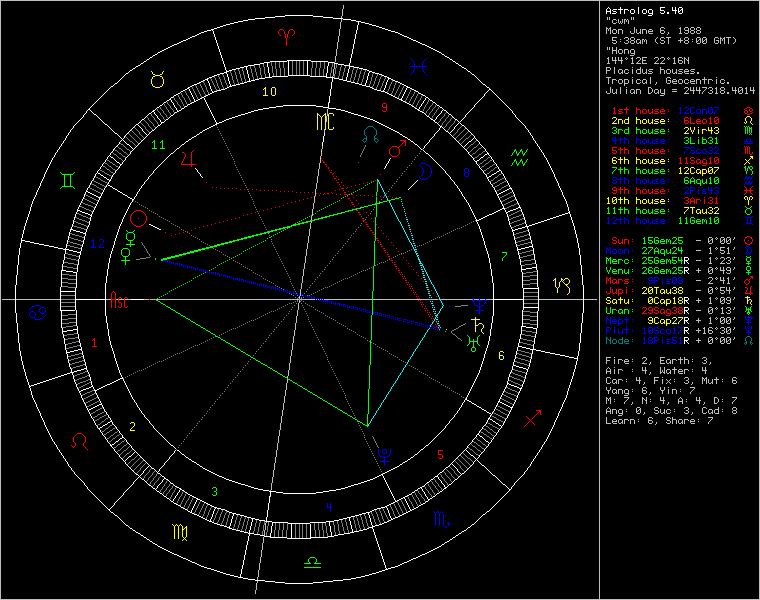This screenshot has height=600, width=760.
Task: Click the Mars: 9Pis08 row
Action: (x=679, y=281)
